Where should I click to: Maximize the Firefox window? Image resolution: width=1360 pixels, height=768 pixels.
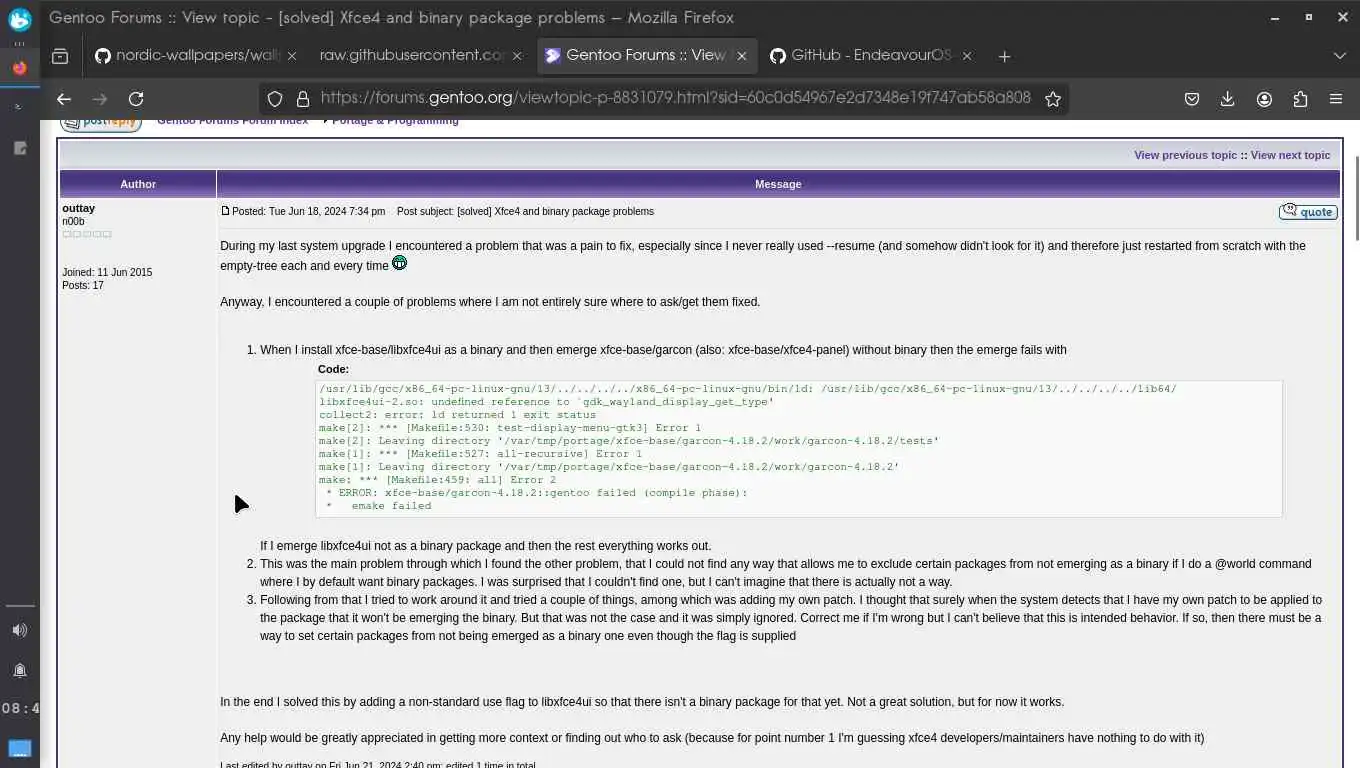coord(1308,17)
